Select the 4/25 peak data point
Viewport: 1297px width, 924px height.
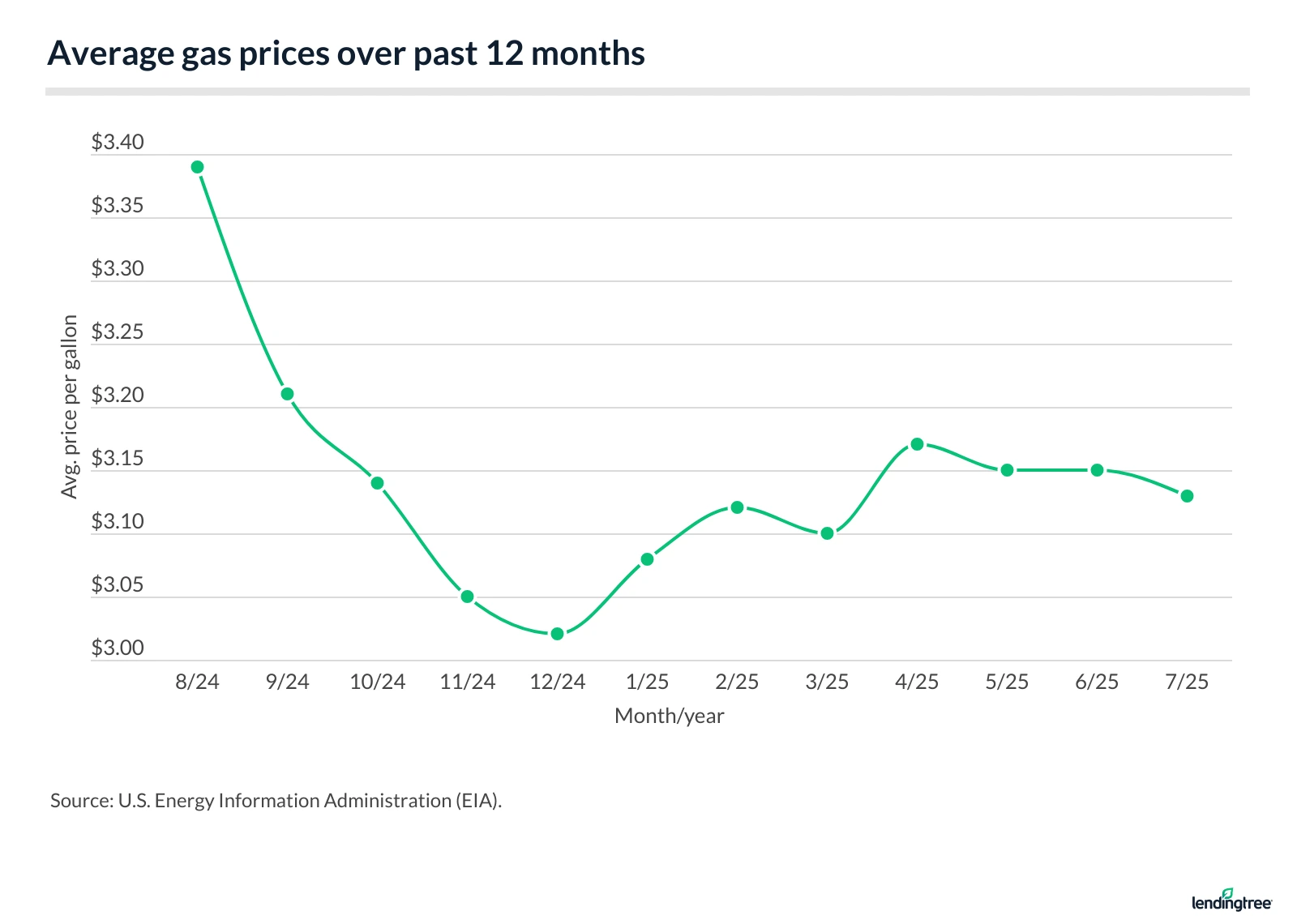point(917,444)
